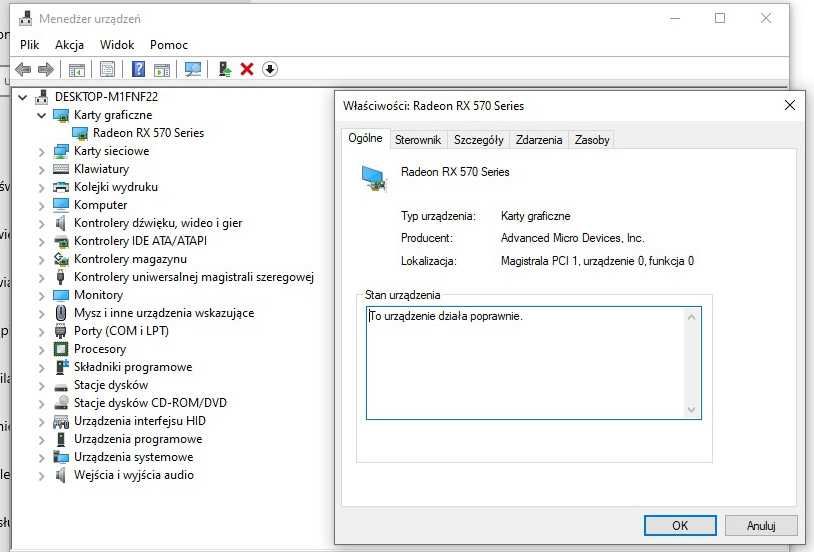
Task: Click the show/hide console tree toolbar icon
Action: pyautogui.click(x=77, y=69)
